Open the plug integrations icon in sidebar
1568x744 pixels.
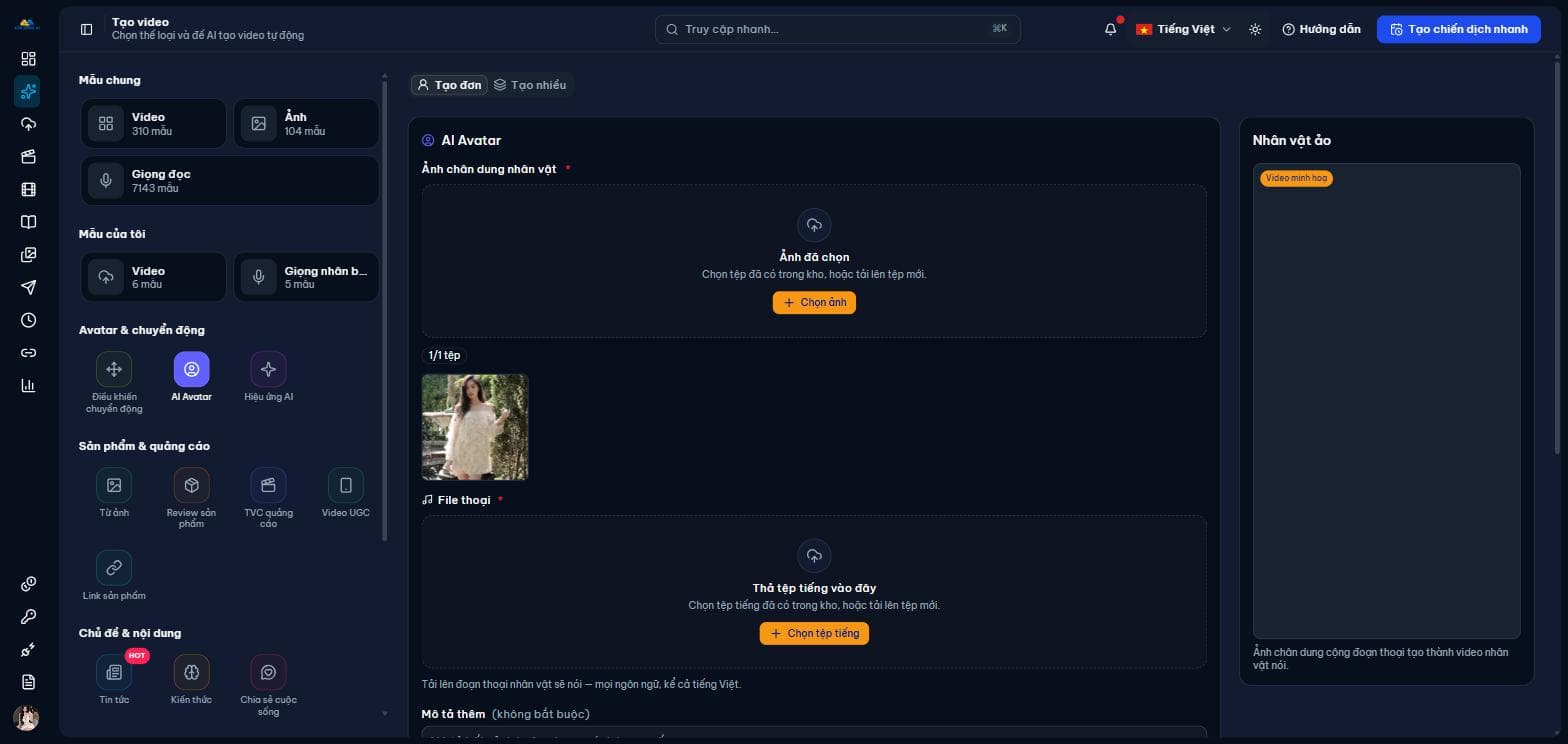coord(28,649)
